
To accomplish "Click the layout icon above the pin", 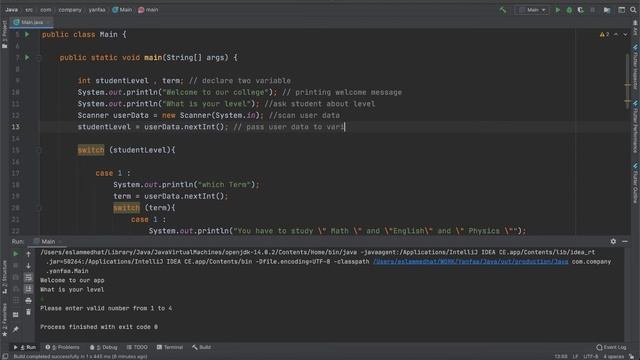I will click(16, 315).
